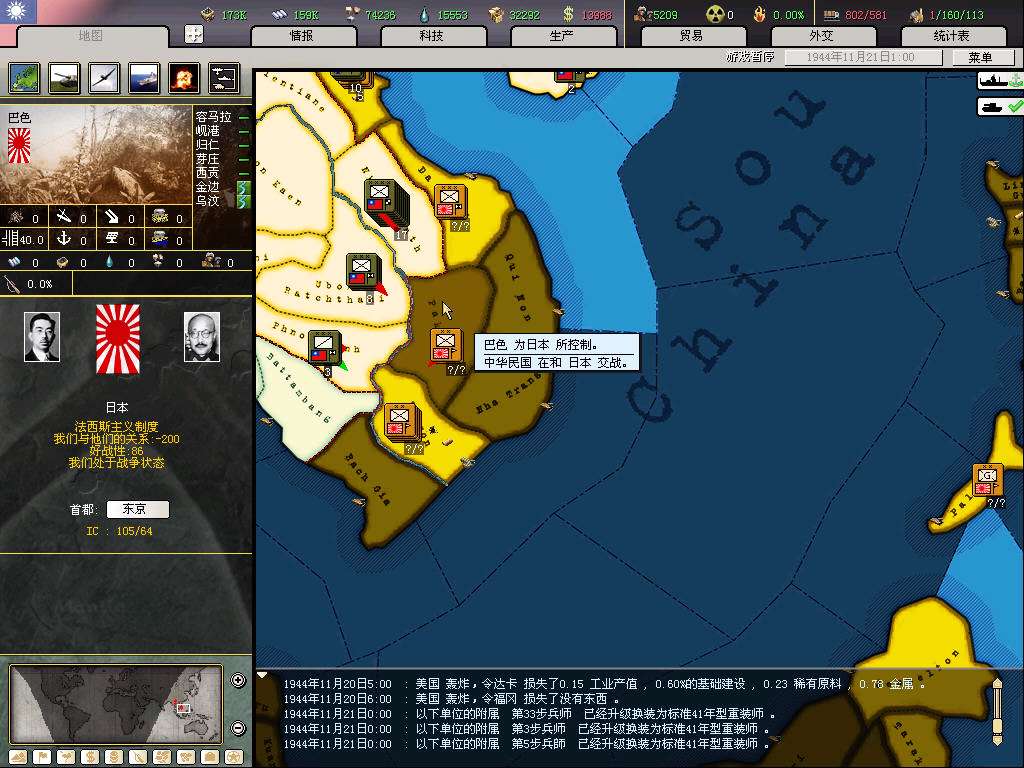
Task: Select Chinese unit with green arrow labeled 3
Action: pyautogui.click(x=325, y=348)
